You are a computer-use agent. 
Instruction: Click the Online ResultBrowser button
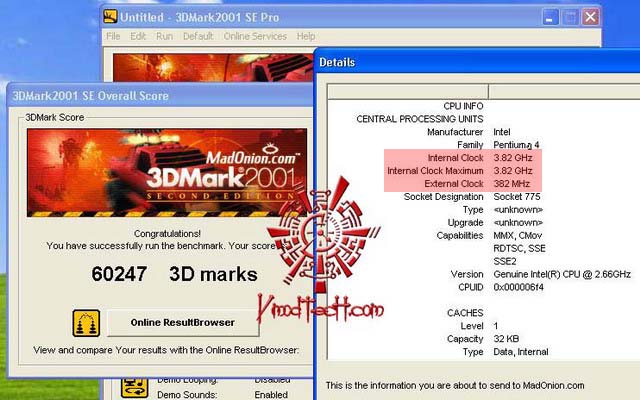coord(182,322)
